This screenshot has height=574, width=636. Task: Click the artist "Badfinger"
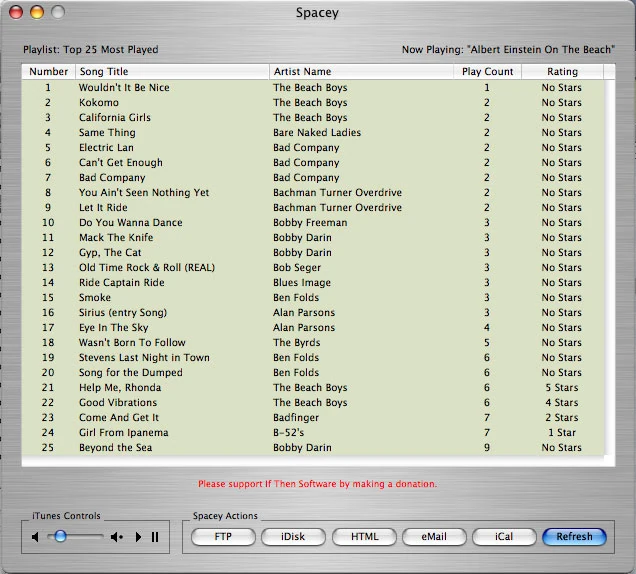pyautogui.click(x=296, y=418)
